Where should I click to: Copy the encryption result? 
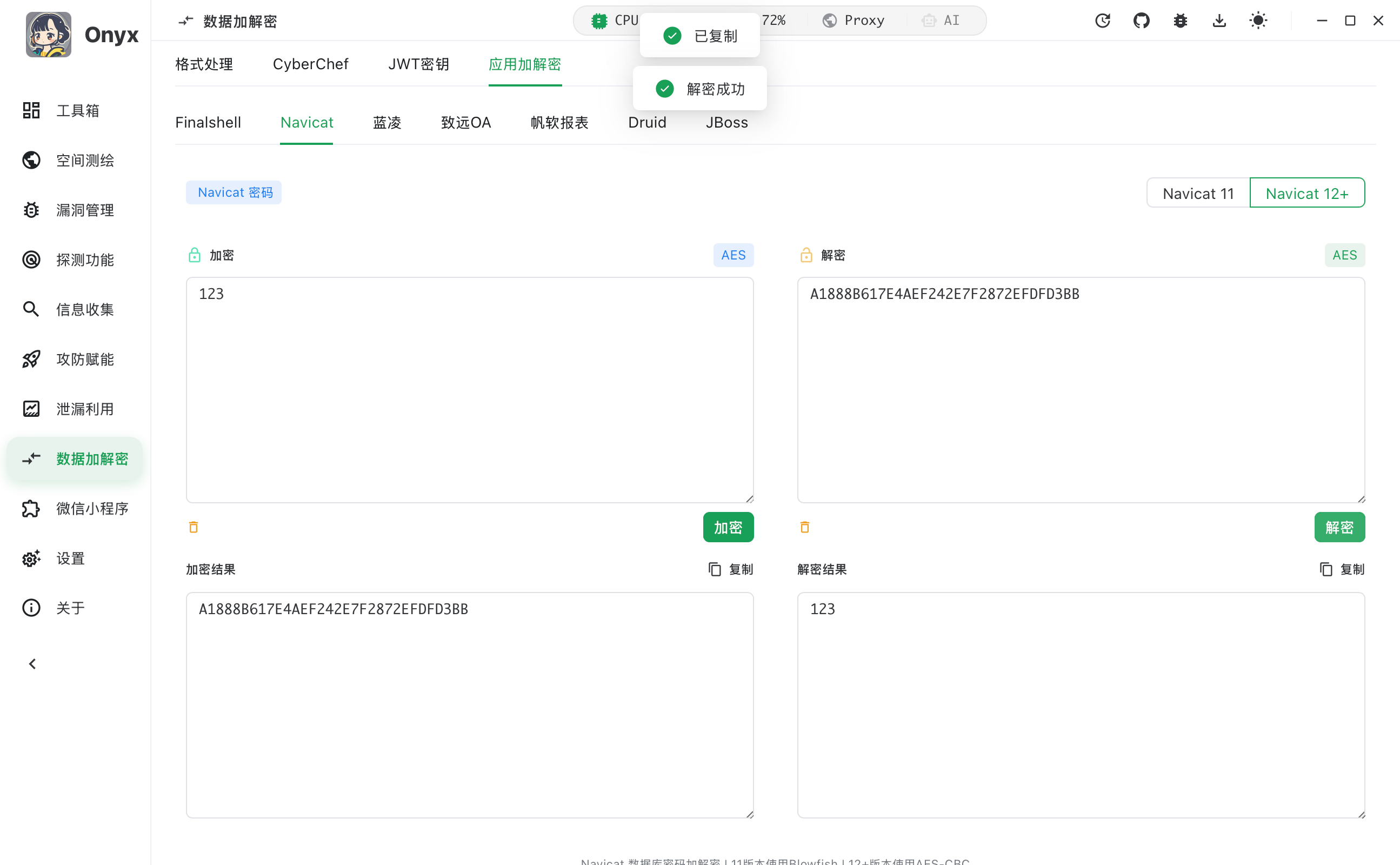pos(730,569)
